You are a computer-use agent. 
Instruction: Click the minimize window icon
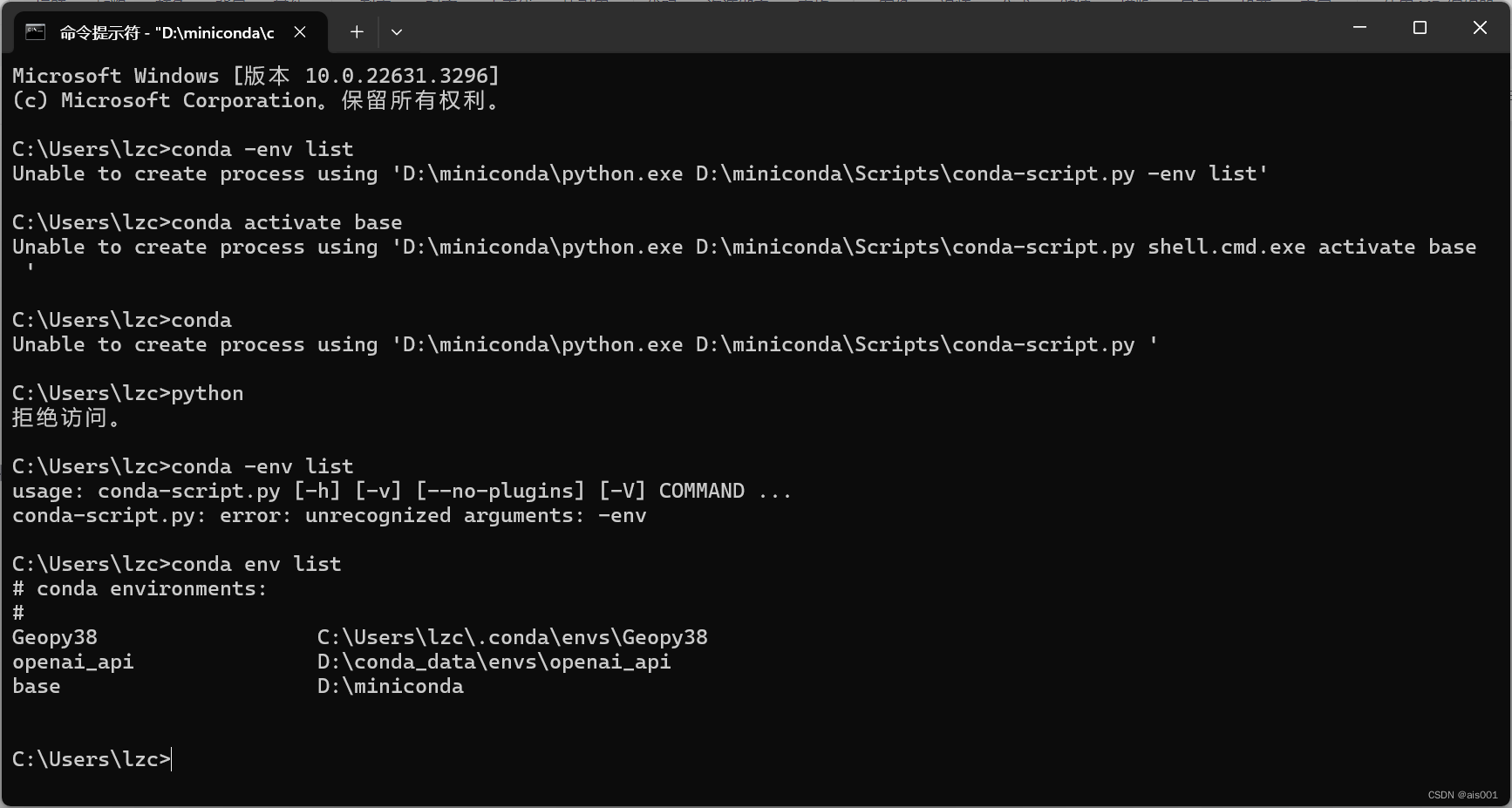(x=1359, y=27)
